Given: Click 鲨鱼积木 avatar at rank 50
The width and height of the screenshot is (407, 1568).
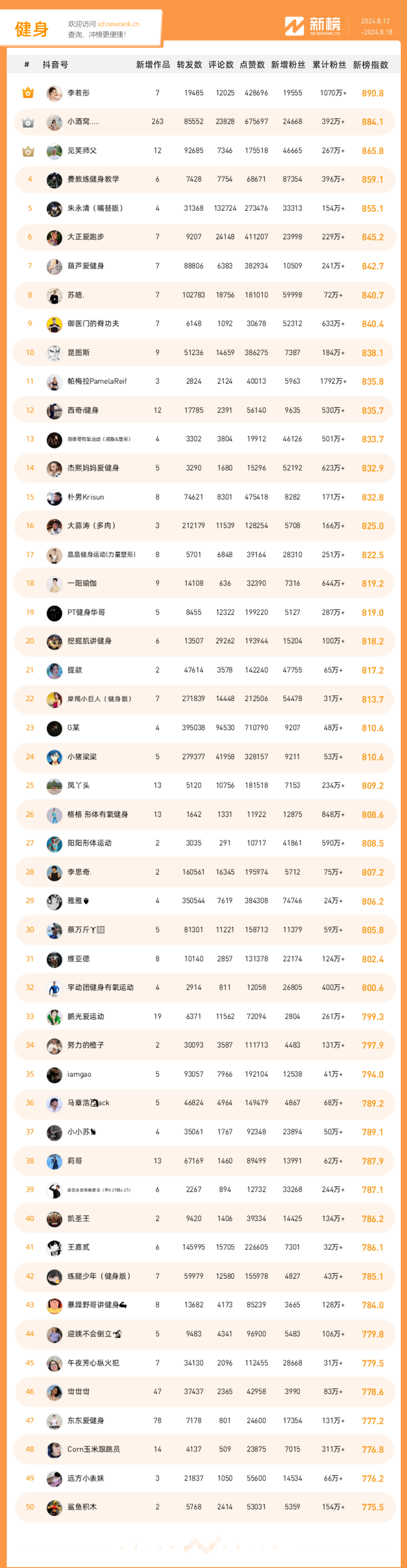Looking at the screenshot, I should click(x=54, y=1507).
